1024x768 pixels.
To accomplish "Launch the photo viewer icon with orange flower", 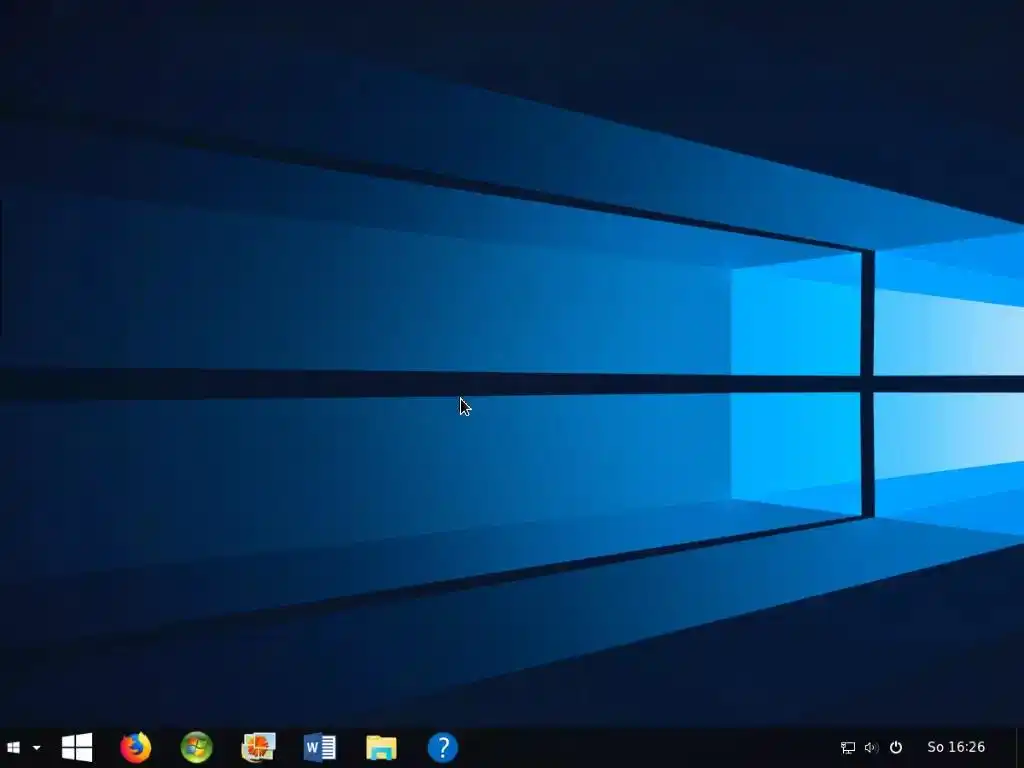I will [x=259, y=747].
